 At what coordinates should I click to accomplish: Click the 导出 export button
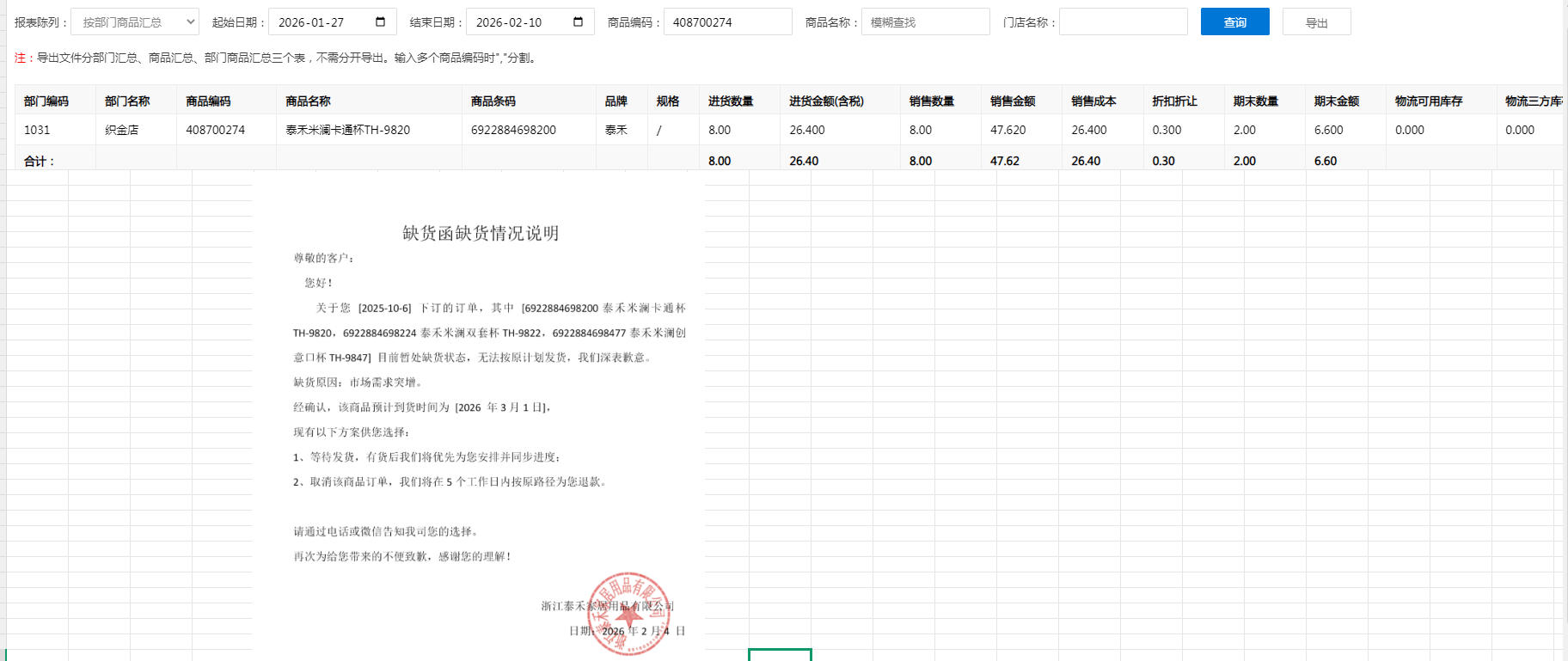(x=1316, y=22)
